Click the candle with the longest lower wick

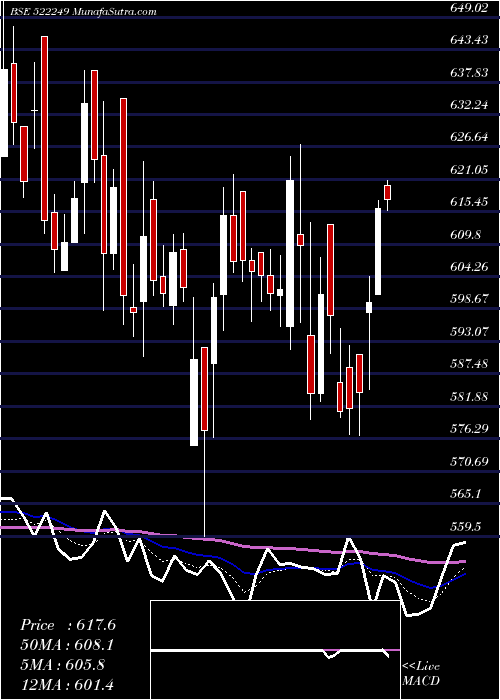204,388
